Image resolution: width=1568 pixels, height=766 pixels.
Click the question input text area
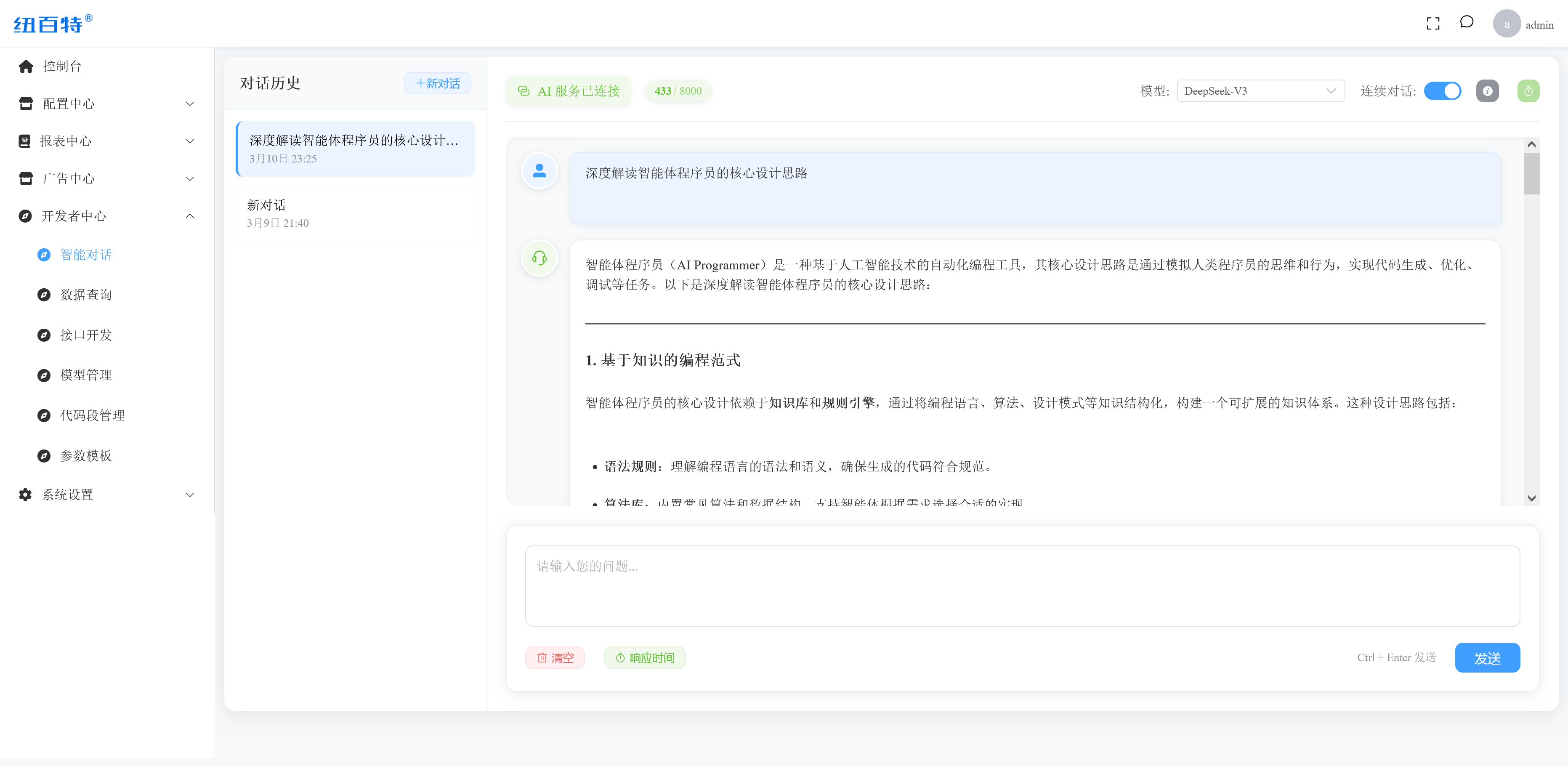[x=1022, y=586]
